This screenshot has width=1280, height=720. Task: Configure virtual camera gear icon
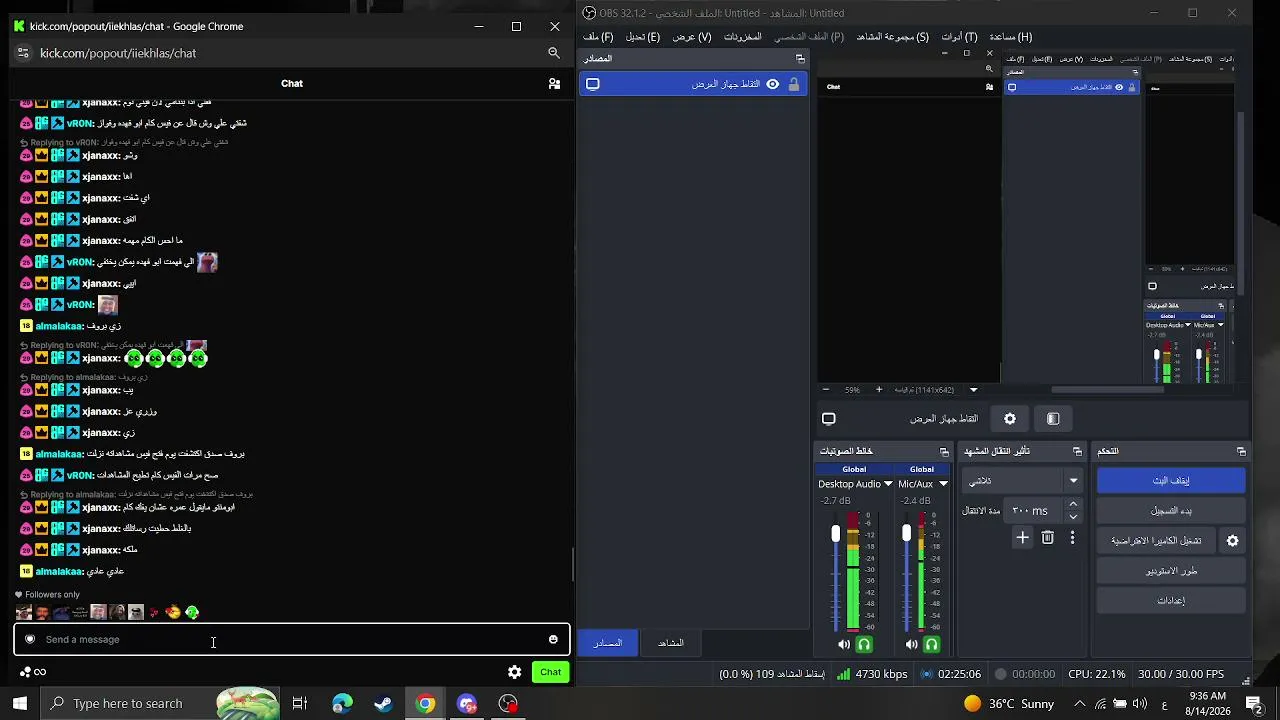1232,541
